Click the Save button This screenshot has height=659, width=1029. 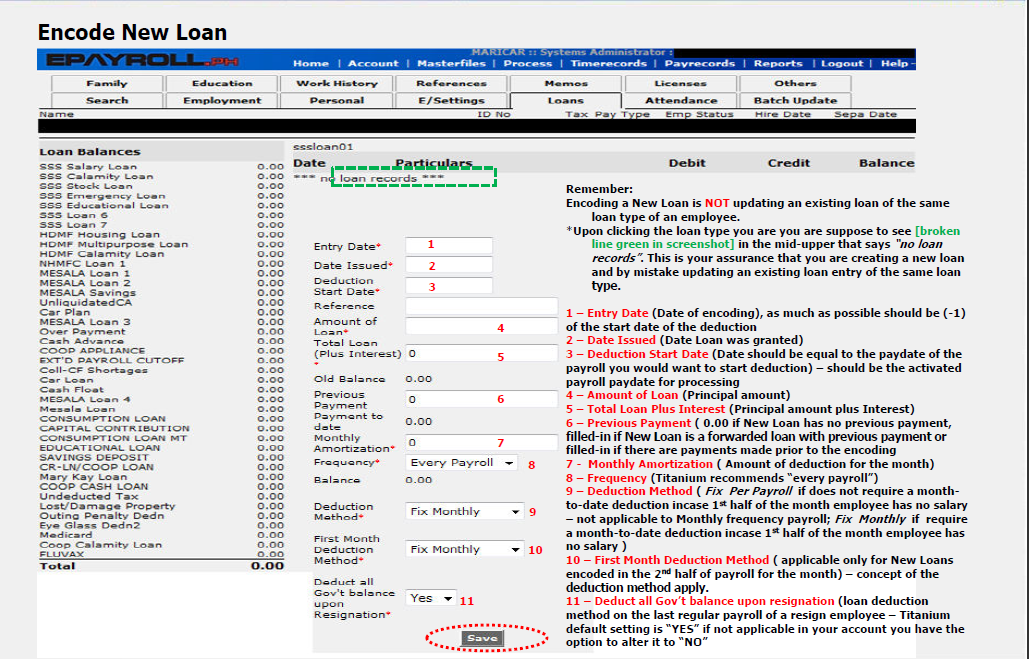pyautogui.click(x=482, y=638)
